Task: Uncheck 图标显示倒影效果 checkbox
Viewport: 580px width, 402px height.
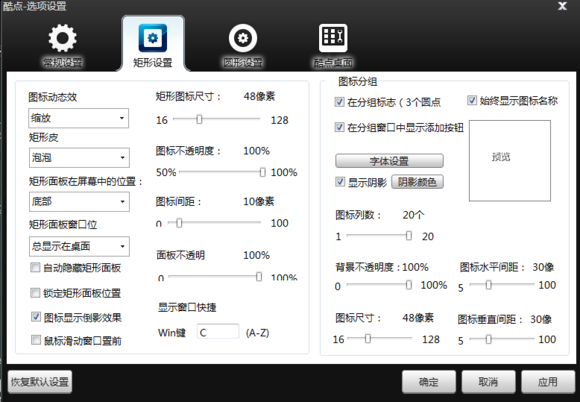Action: [x=36, y=317]
